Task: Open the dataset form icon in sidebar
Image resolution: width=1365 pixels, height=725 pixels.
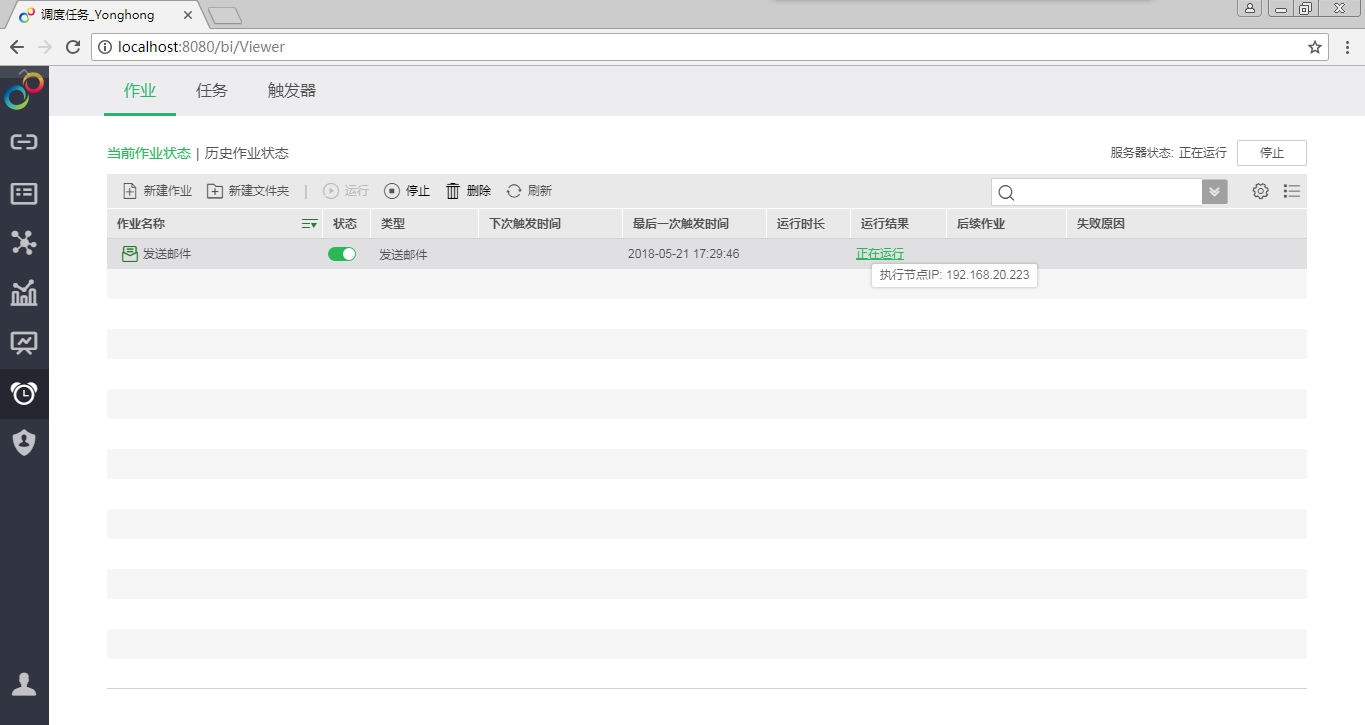Action: click(x=24, y=193)
